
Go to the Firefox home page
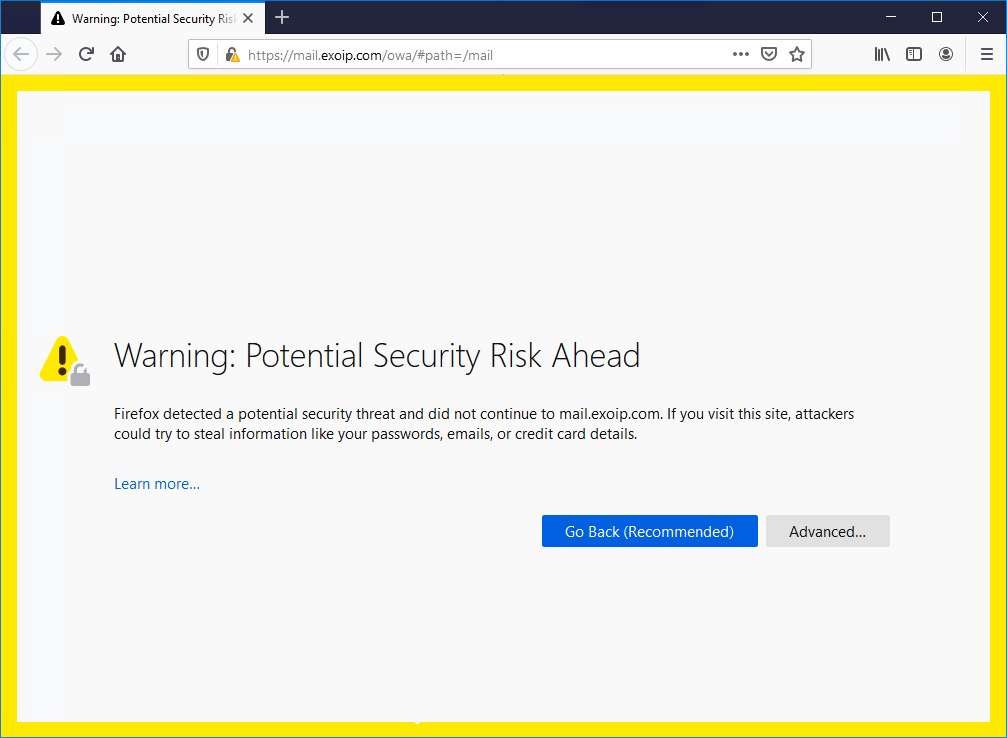coord(118,54)
